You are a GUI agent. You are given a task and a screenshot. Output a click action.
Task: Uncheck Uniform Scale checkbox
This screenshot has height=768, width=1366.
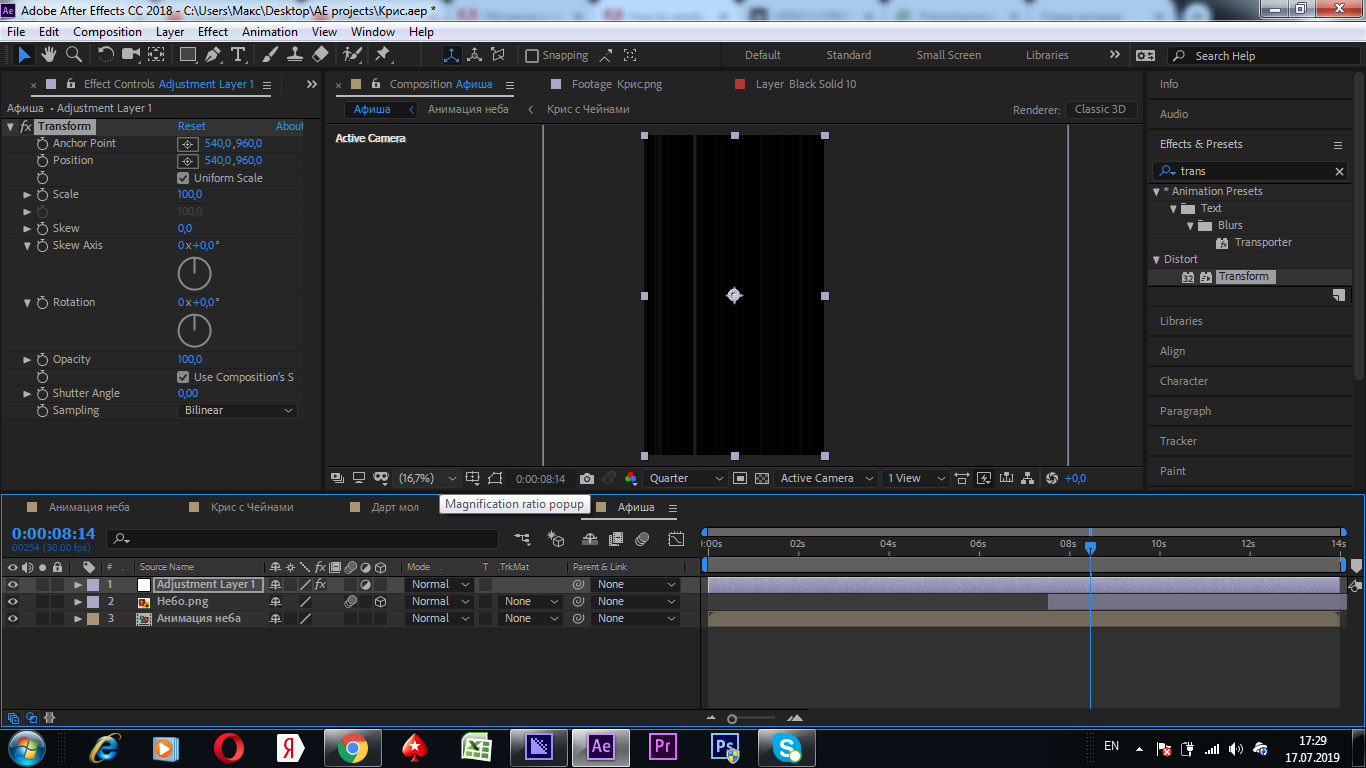183,178
